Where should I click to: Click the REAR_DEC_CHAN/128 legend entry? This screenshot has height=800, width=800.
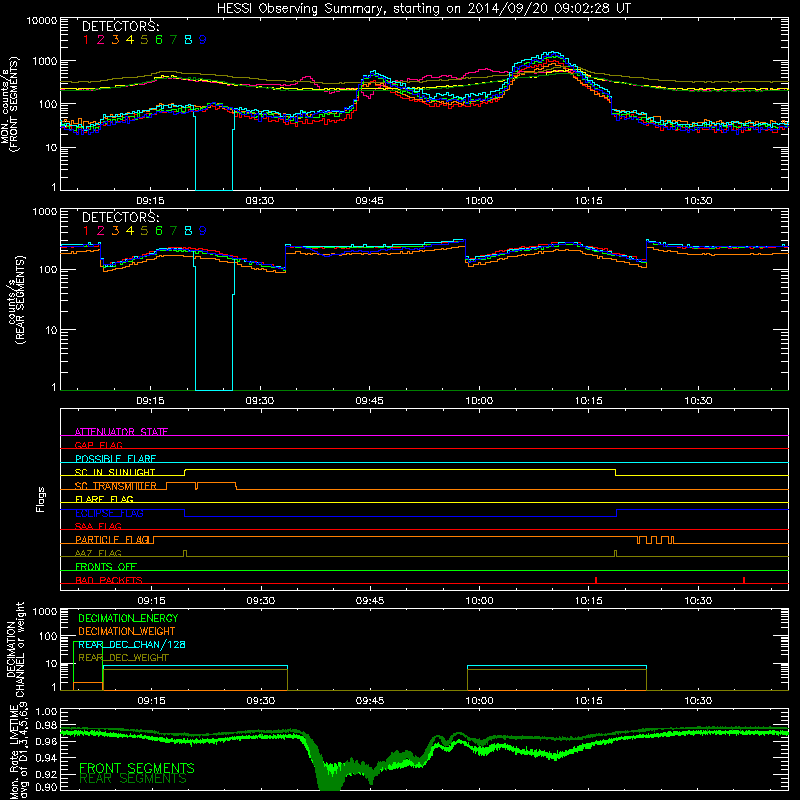[x=132, y=644]
